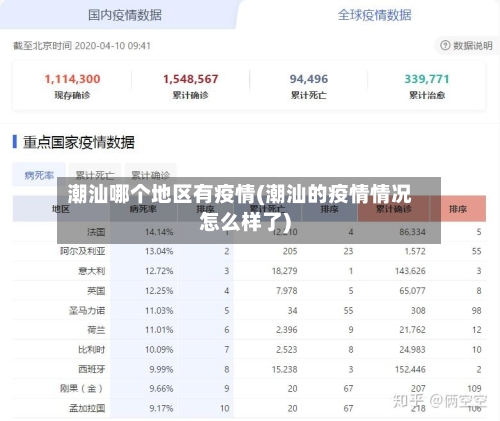This screenshot has height=421, width=500.
Task: Select the 累计确诊 sorting tab
Action: coord(151,175)
